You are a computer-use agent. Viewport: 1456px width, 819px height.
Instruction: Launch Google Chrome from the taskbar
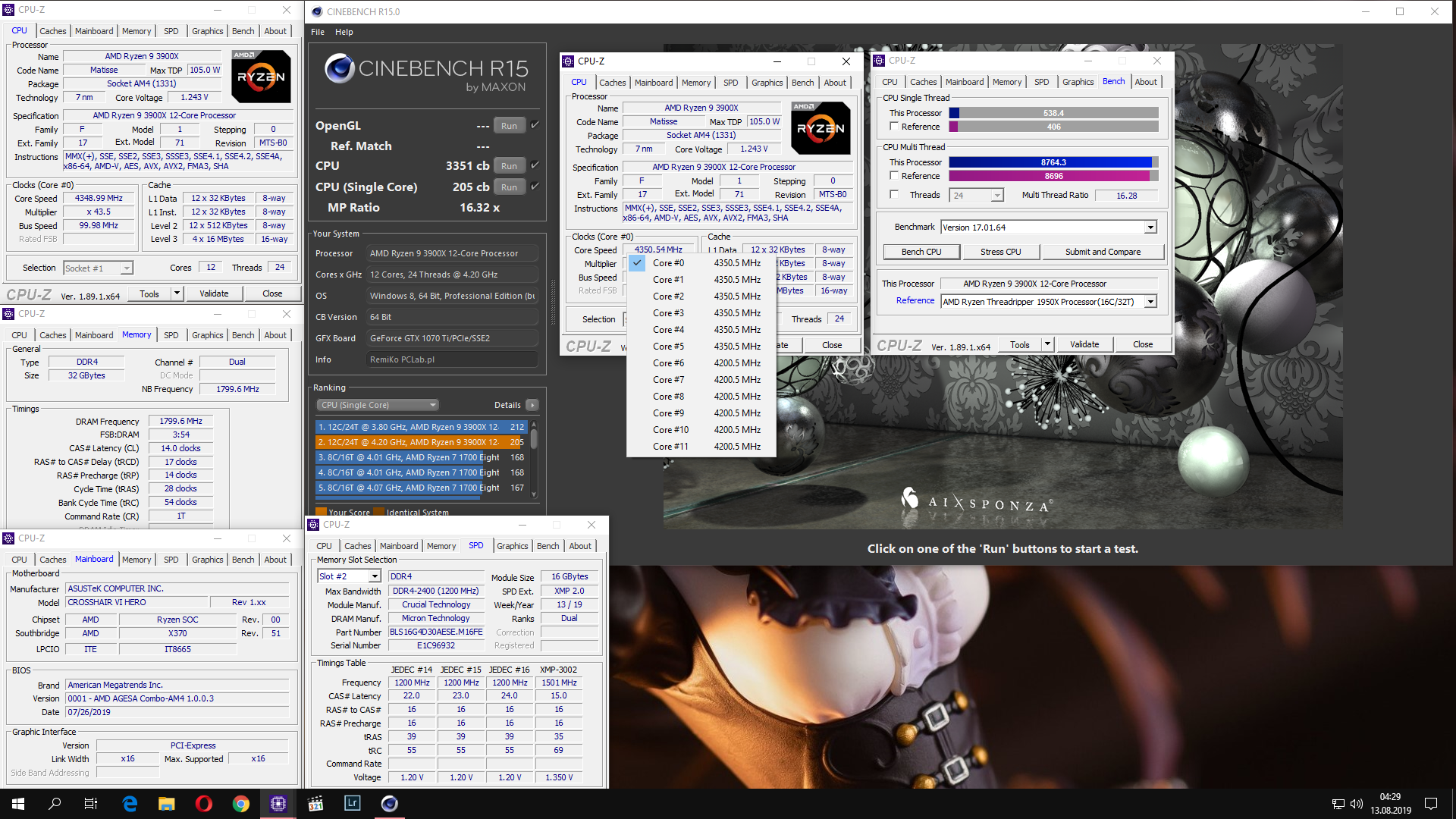coord(241,804)
